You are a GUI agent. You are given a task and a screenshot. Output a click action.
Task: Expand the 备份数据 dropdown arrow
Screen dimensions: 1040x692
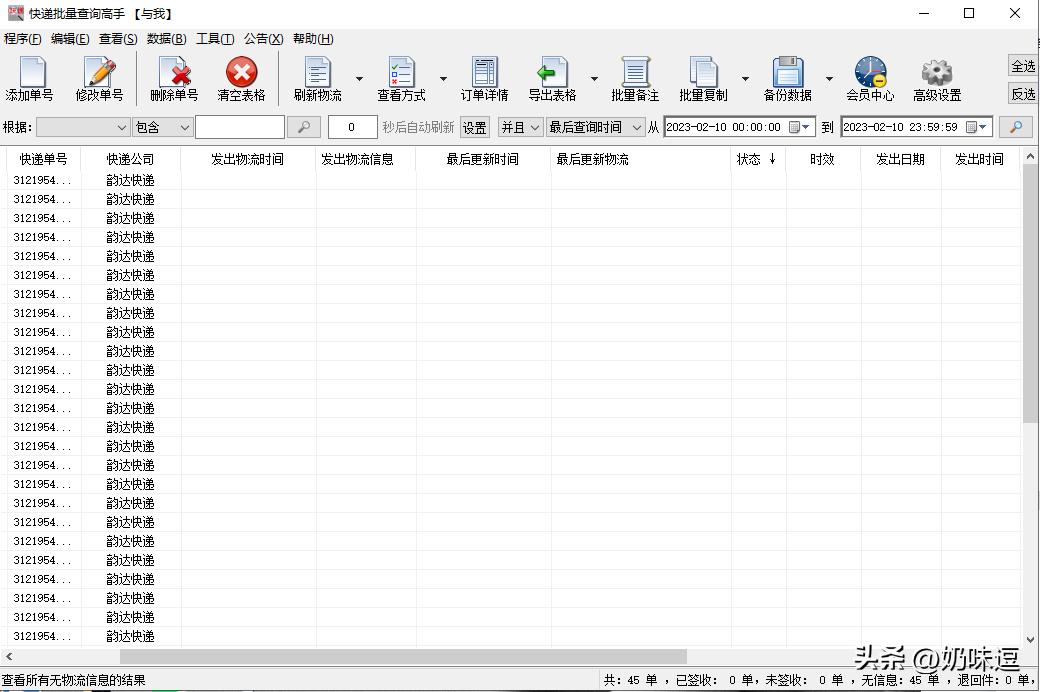tap(829, 78)
